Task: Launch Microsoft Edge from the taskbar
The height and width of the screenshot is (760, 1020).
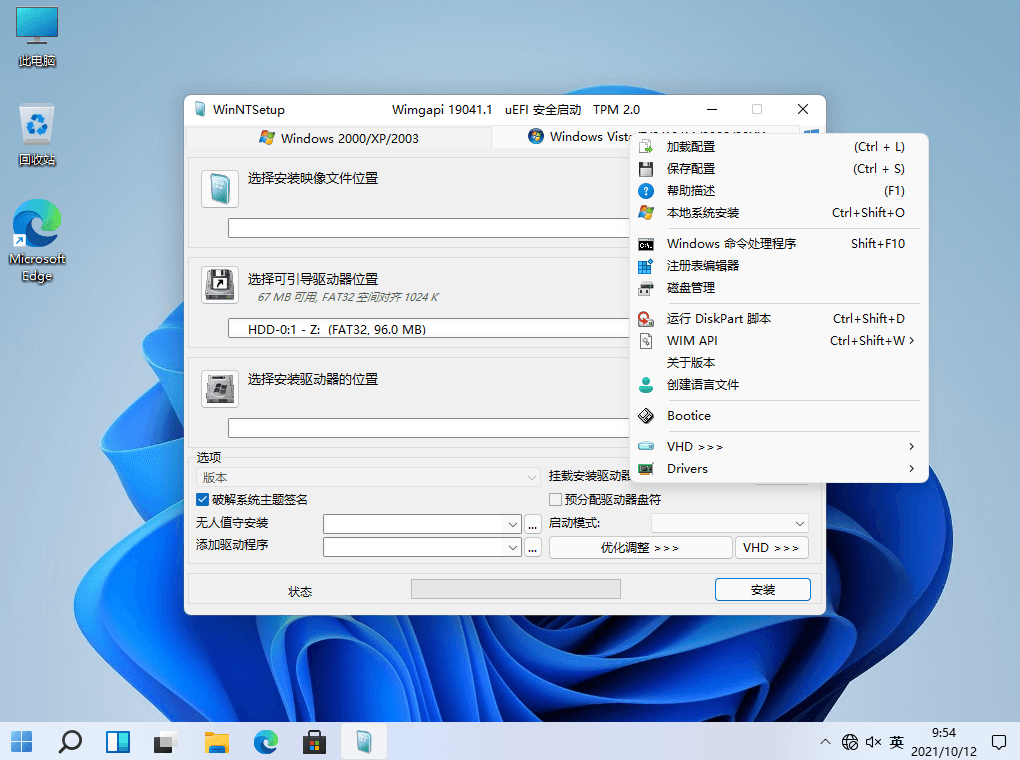Action: 265,742
